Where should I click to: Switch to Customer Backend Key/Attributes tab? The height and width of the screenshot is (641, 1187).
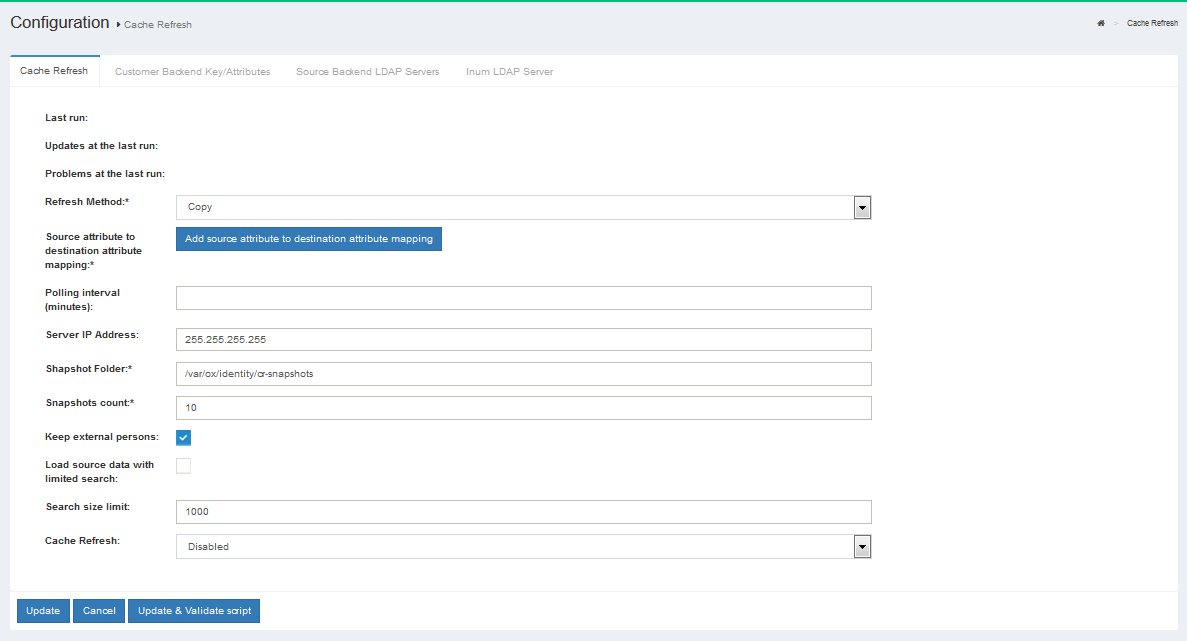point(192,72)
